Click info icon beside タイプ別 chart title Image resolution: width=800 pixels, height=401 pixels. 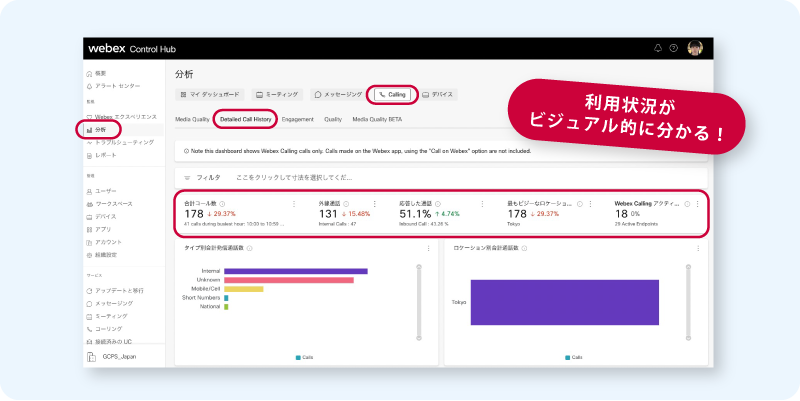(249, 248)
